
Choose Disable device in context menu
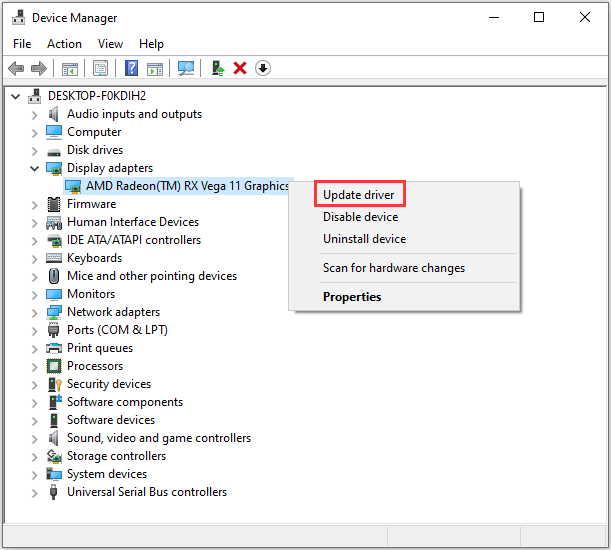360,217
